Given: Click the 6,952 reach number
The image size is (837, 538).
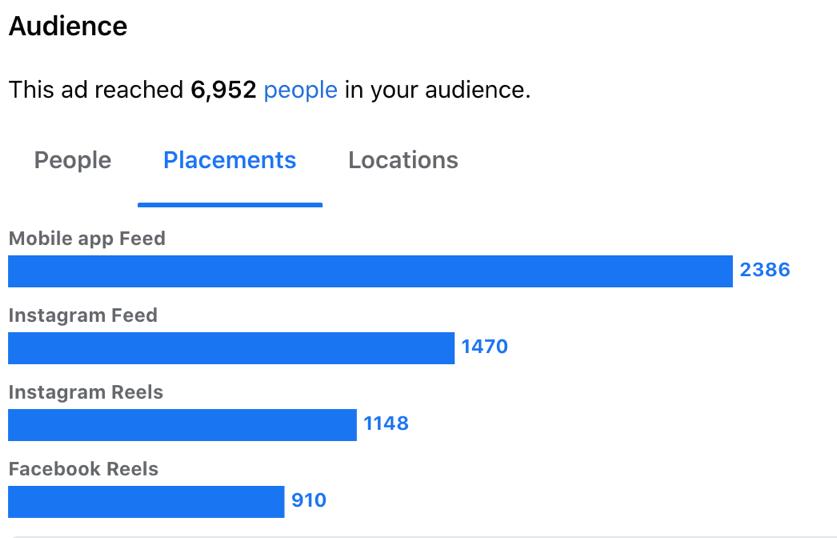Looking at the screenshot, I should coord(223,90).
